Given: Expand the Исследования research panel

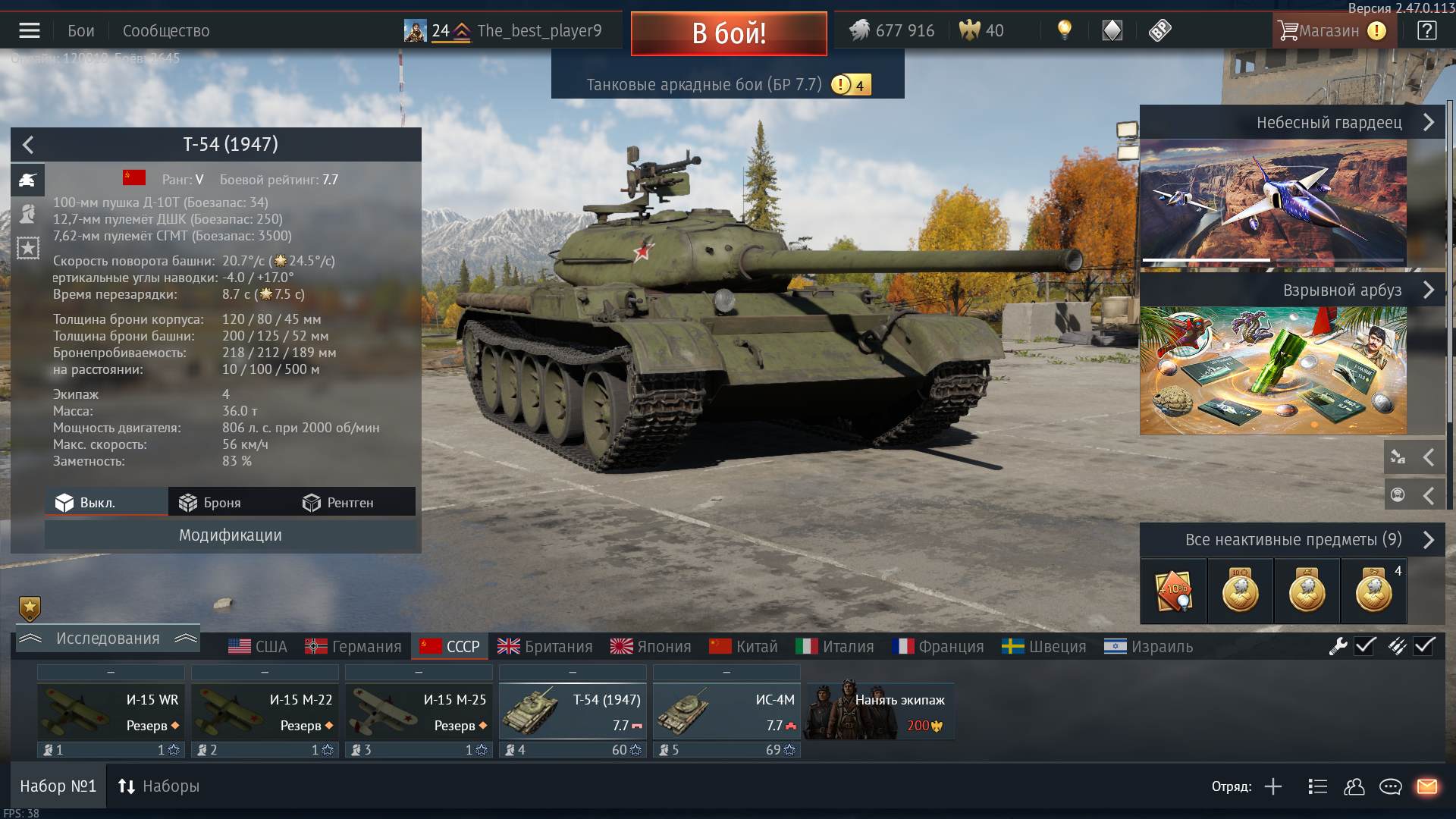Looking at the screenshot, I should [108, 639].
